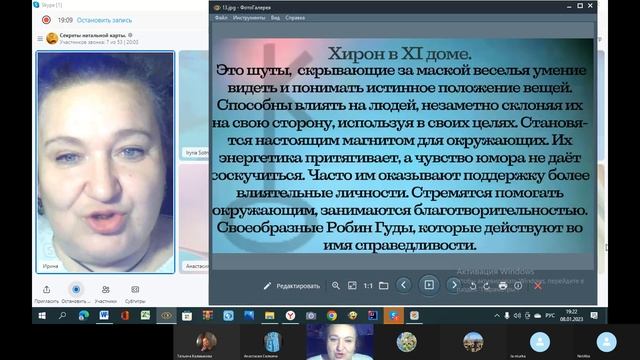This screenshot has width=640, height=360.
Task: Rotate the image clockwise
Action: point(487,286)
